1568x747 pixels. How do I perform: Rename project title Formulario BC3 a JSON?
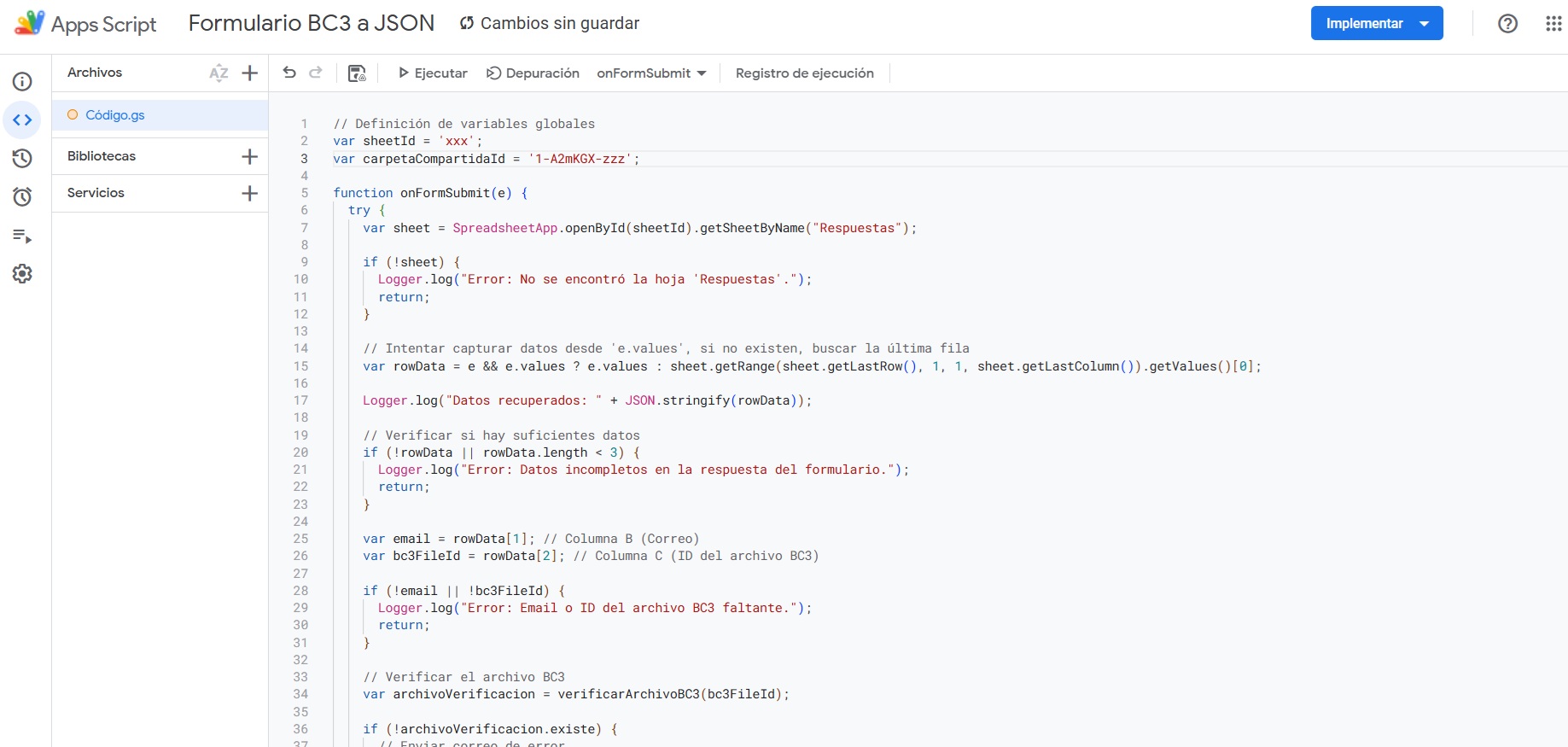pyautogui.click(x=312, y=23)
